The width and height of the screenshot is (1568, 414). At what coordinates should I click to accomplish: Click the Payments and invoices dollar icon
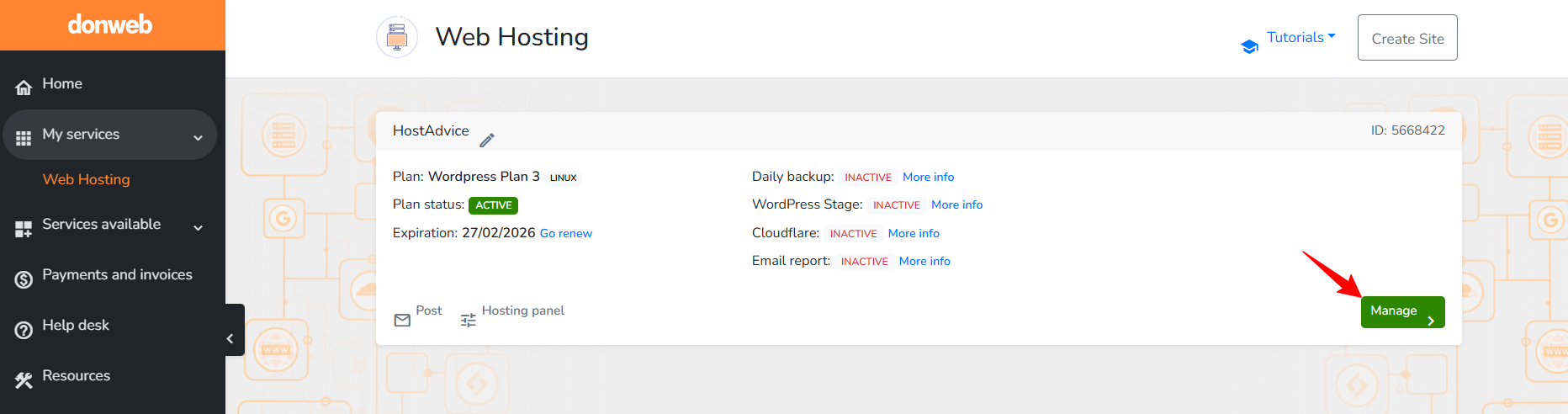[24, 279]
